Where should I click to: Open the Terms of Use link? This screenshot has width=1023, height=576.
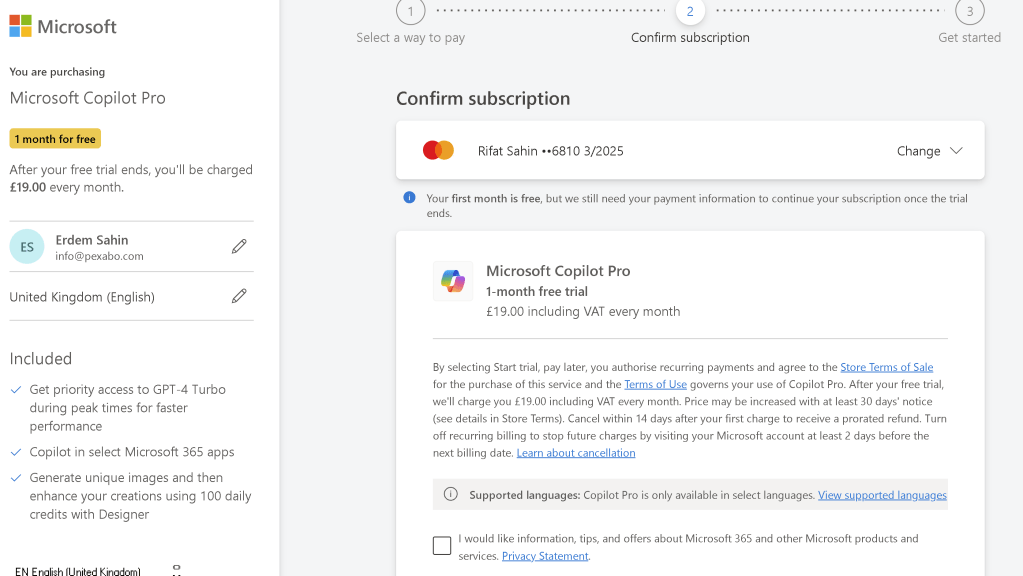pos(656,384)
